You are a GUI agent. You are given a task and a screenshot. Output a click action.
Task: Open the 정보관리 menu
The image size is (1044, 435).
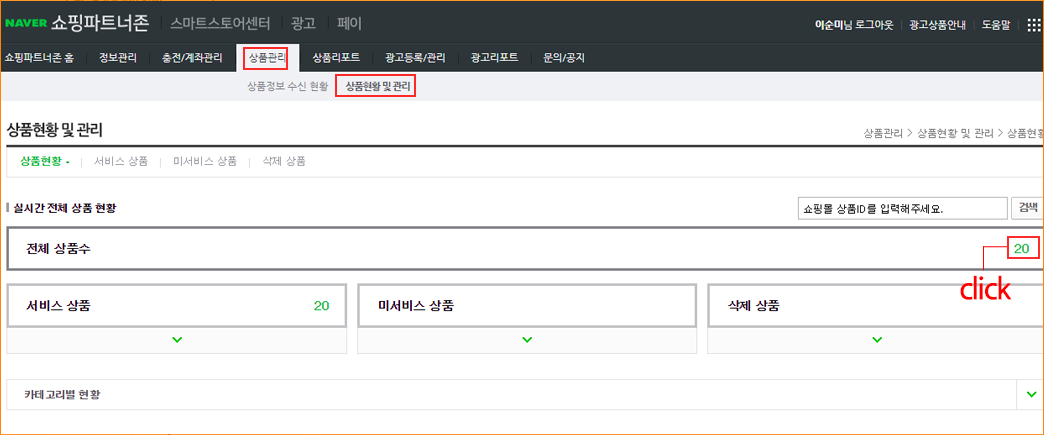(x=117, y=58)
